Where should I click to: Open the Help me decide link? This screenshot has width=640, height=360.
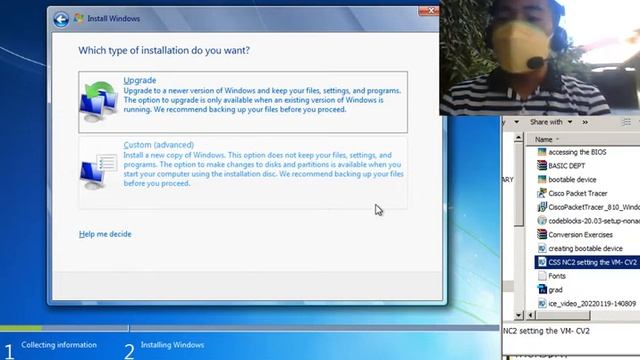coord(105,234)
